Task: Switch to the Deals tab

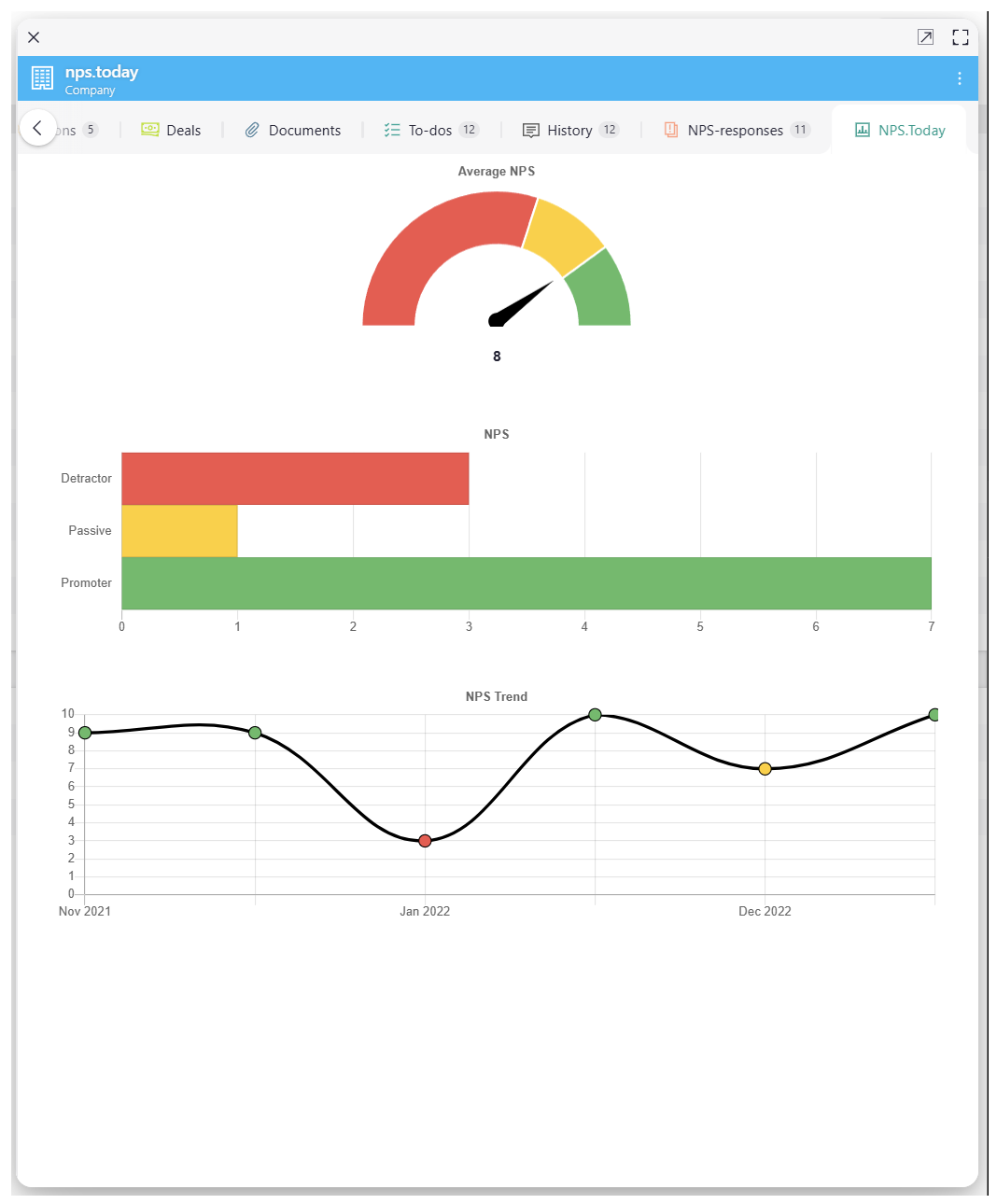Action: pyautogui.click(x=171, y=131)
